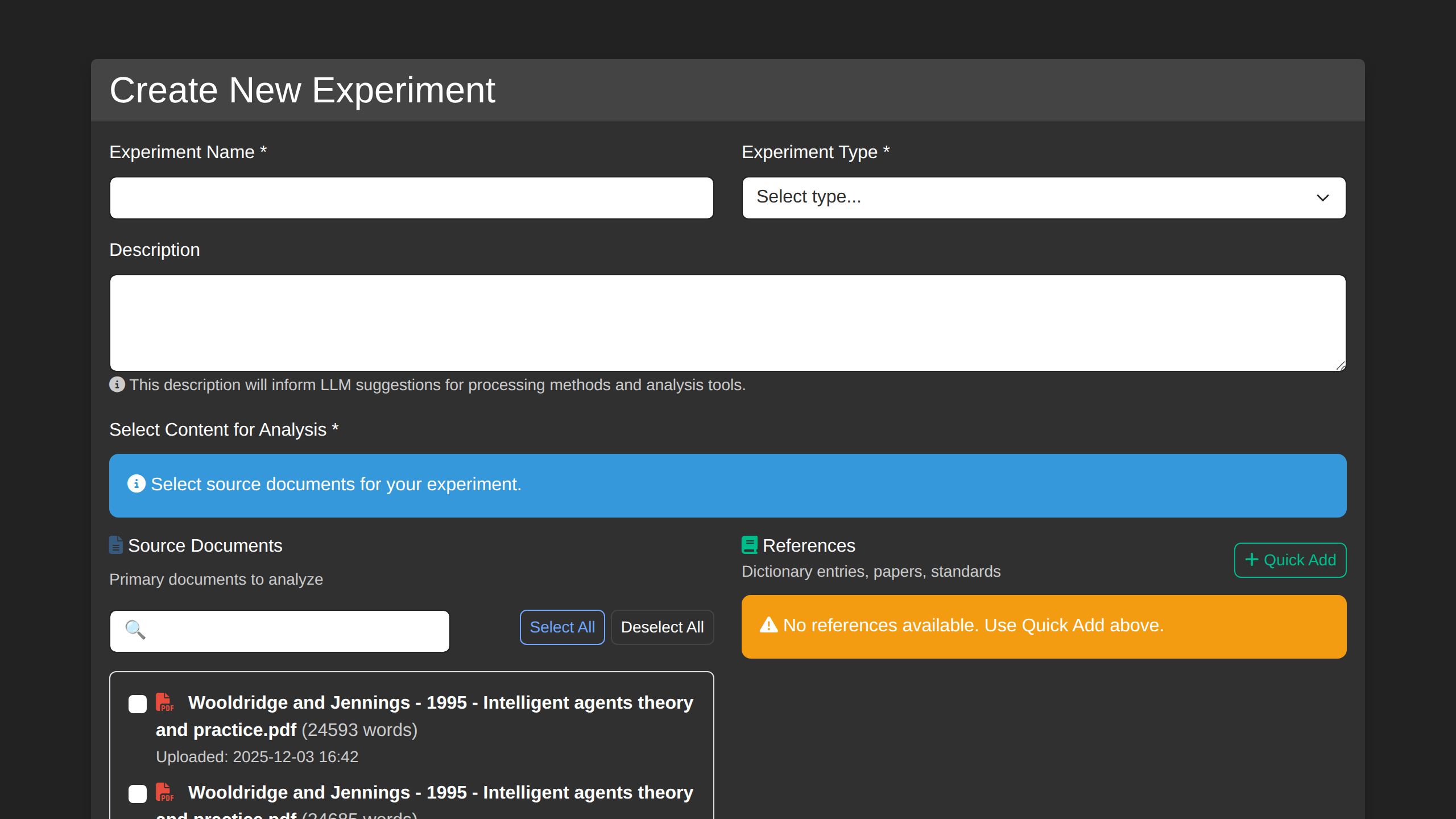Click the Create New Experiment header bar
Screen dimensions: 1456x819
[x=727, y=89]
